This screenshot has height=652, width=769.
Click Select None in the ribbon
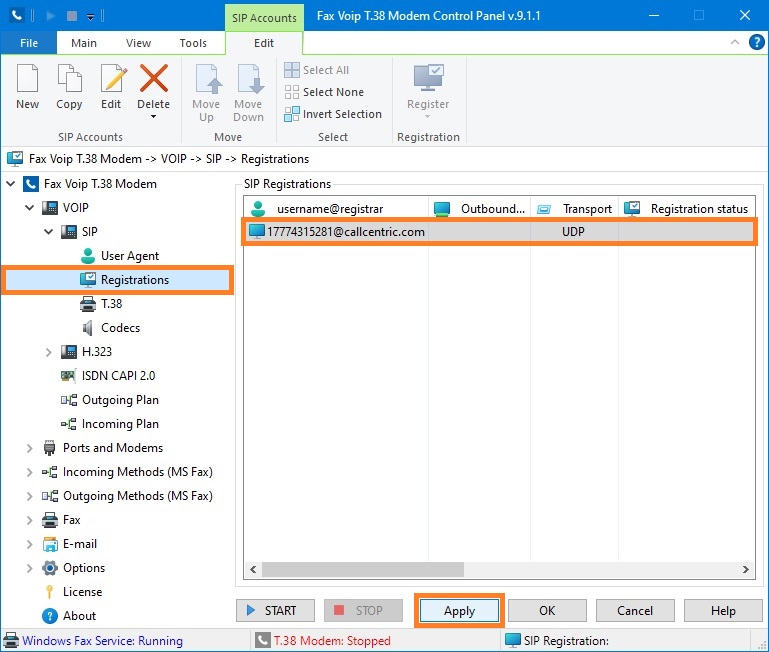coord(324,92)
